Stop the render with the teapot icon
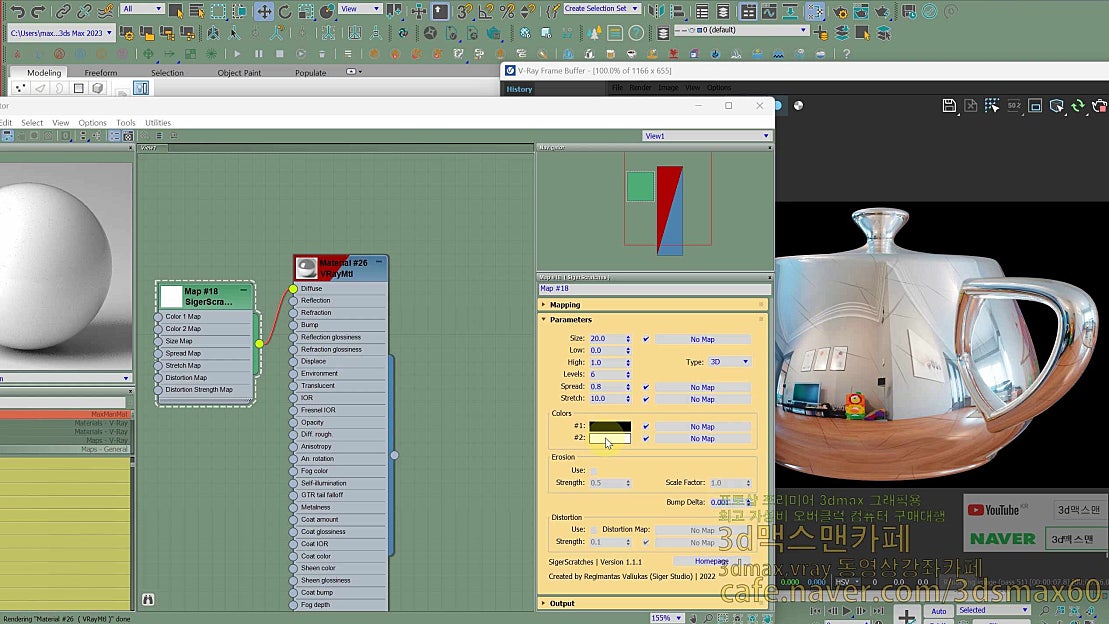Image resolution: width=1109 pixels, height=624 pixels. coord(1100,106)
